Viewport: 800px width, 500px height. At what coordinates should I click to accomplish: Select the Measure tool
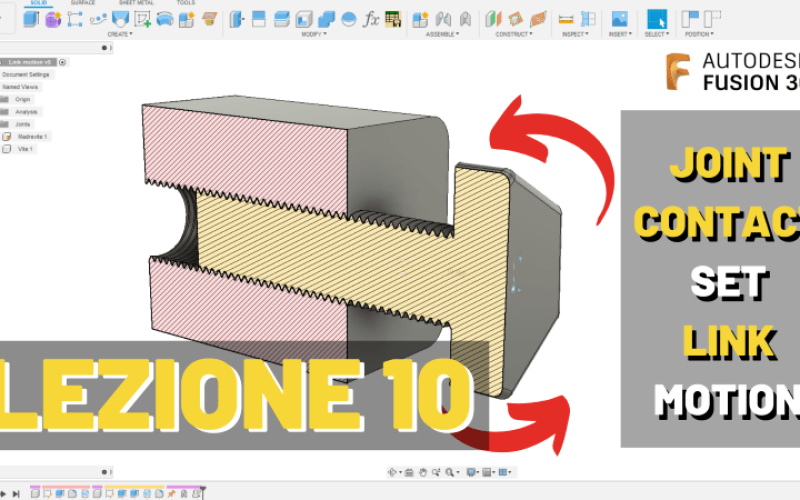[x=566, y=19]
